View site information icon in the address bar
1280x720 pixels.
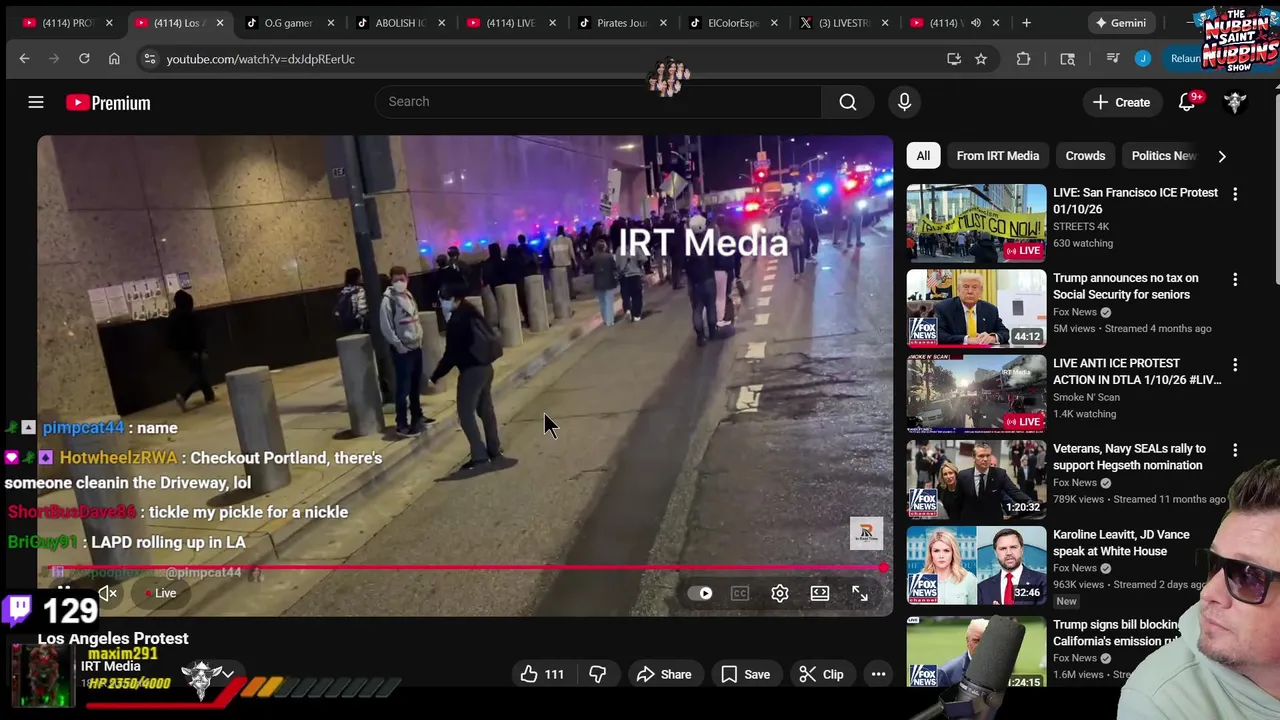click(x=150, y=59)
